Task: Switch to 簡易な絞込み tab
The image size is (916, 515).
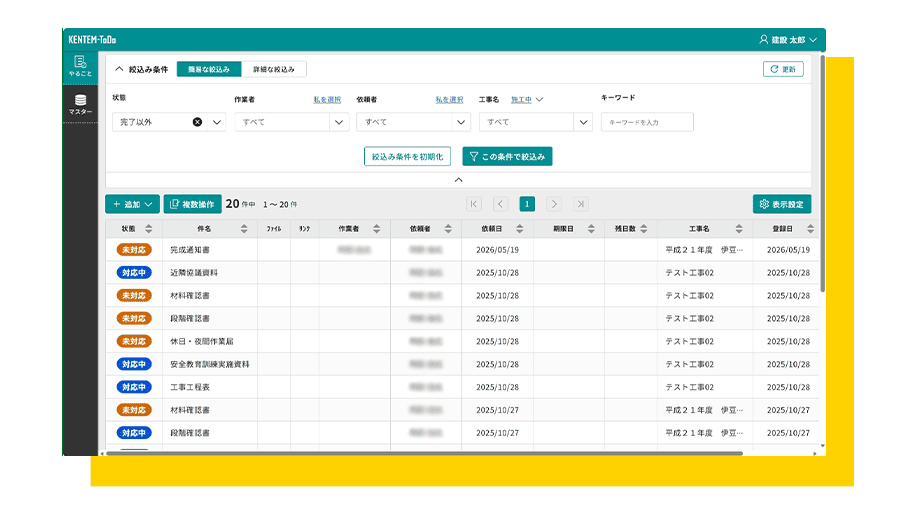Action: 209,69
